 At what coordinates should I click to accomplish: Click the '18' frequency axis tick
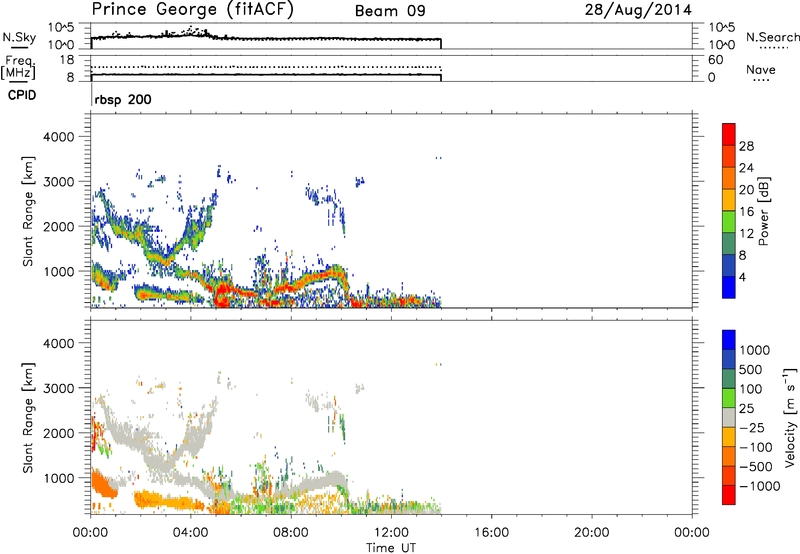pos(67,60)
